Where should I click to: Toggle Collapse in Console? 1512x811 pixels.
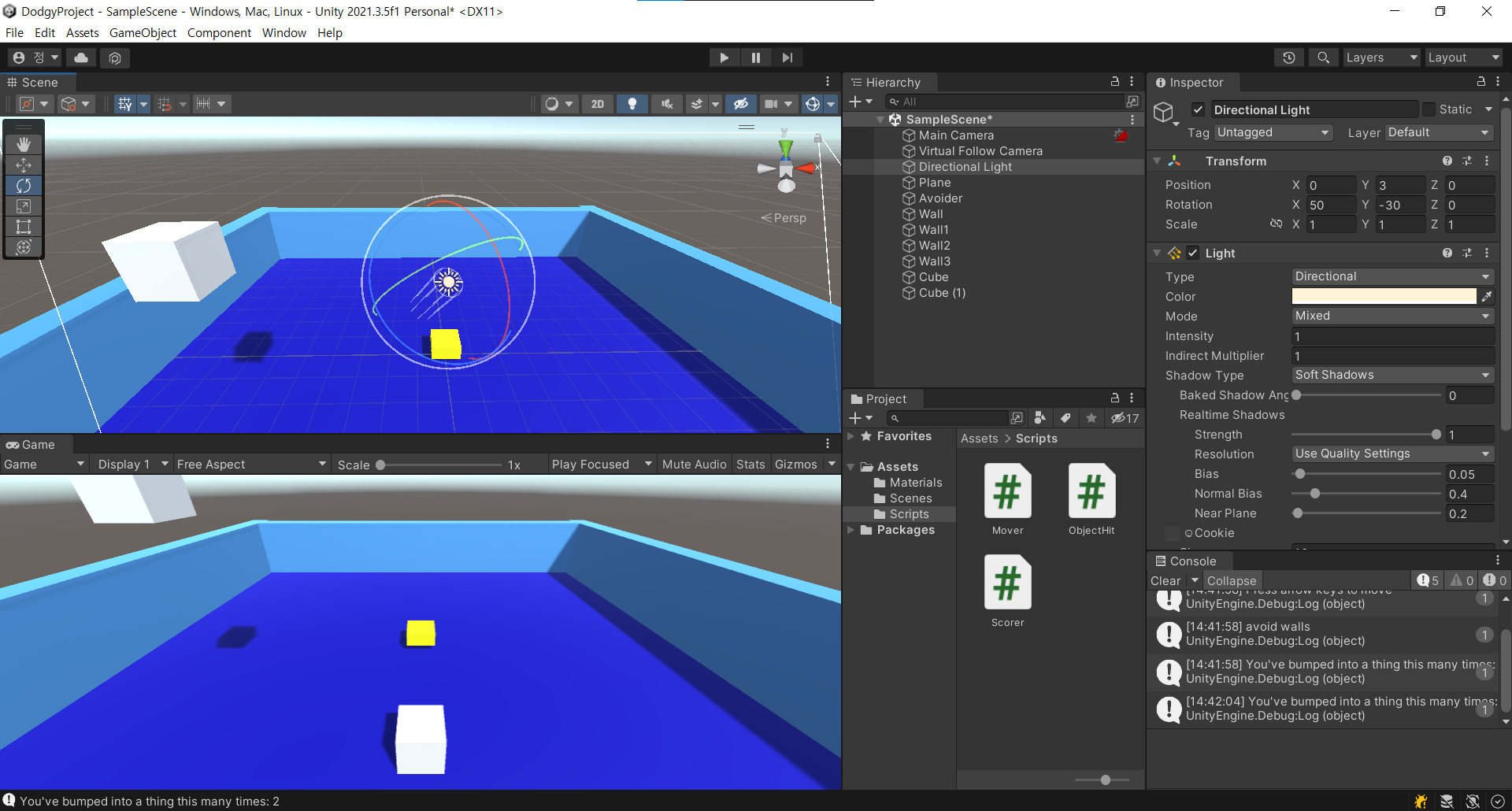click(x=1232, y=580)
